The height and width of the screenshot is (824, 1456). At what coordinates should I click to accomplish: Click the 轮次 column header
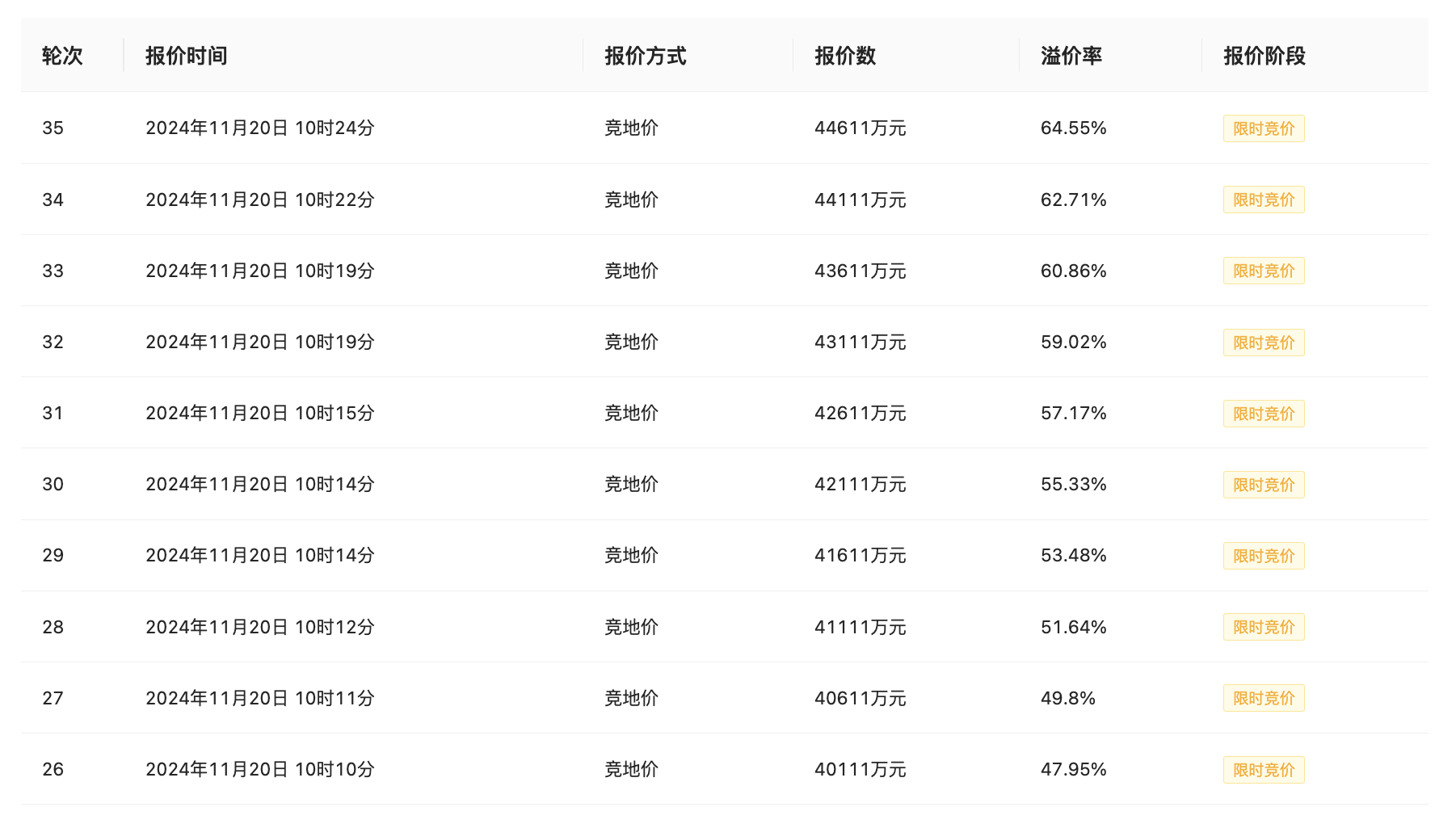[62, 56]
